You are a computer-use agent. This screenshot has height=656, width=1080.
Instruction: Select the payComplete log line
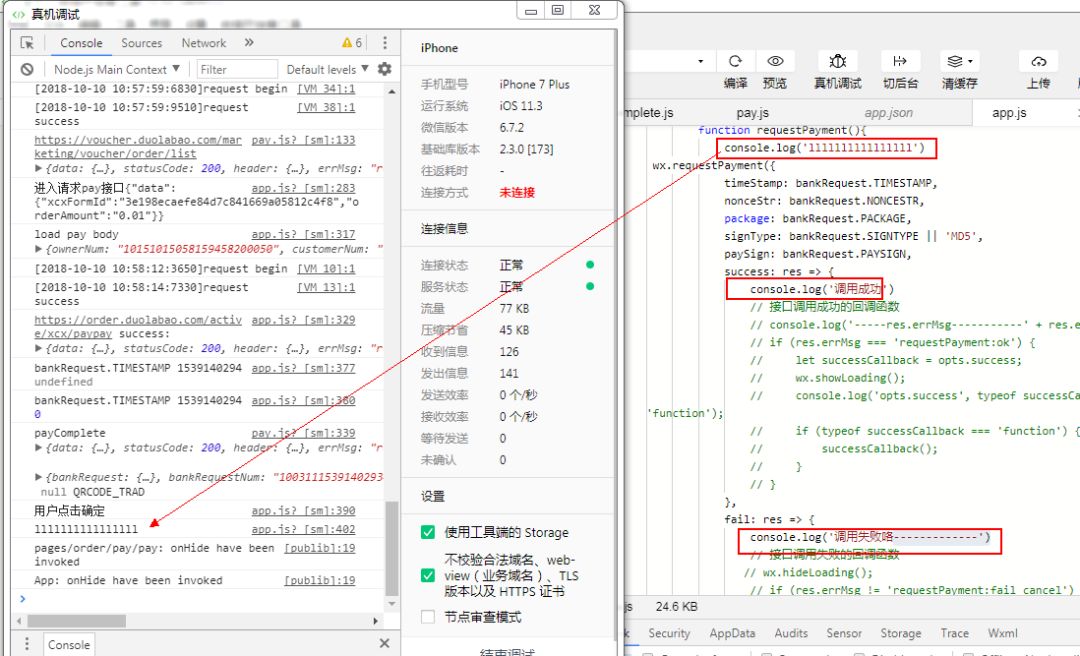pos(70,433)
